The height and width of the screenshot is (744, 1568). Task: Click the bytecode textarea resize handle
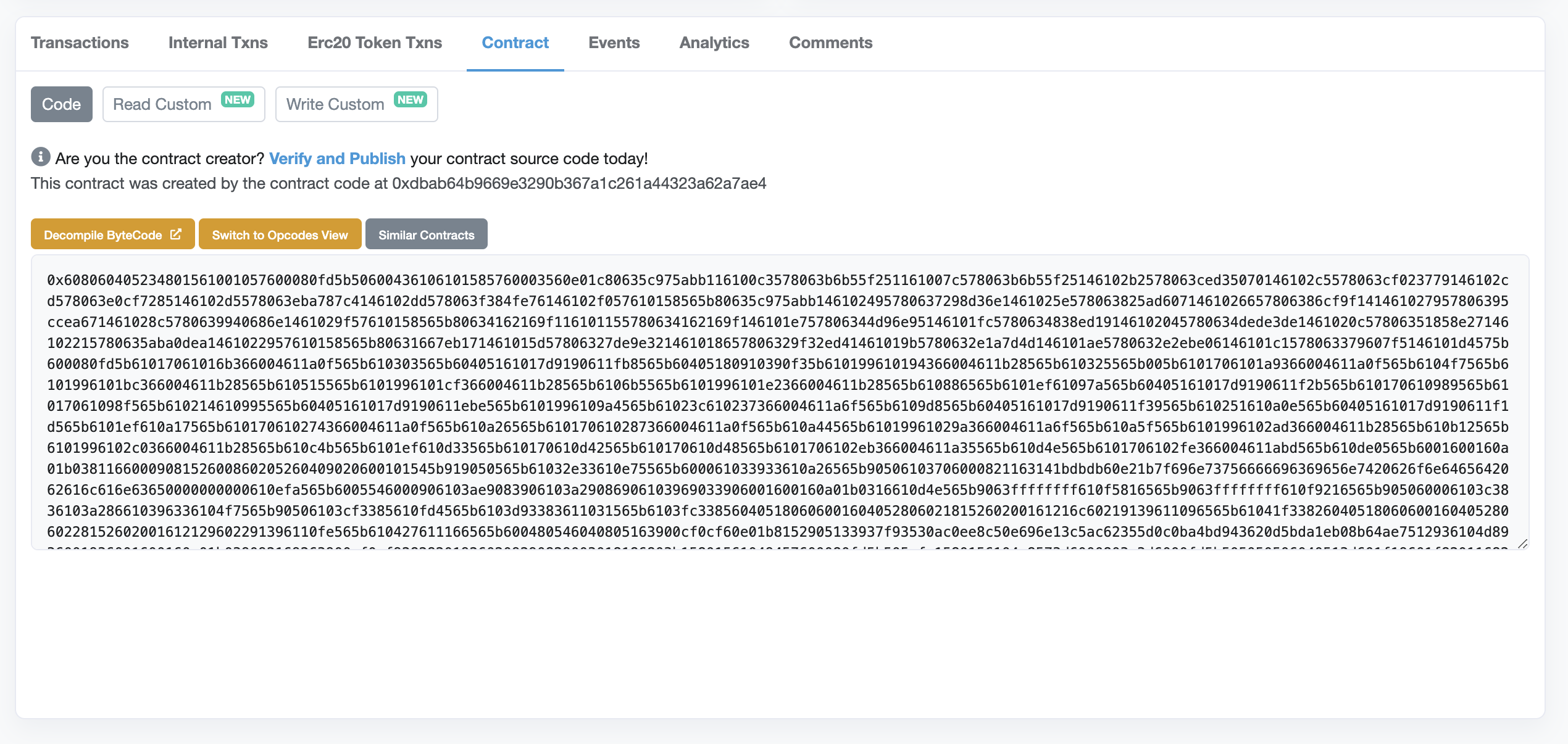1522,544
